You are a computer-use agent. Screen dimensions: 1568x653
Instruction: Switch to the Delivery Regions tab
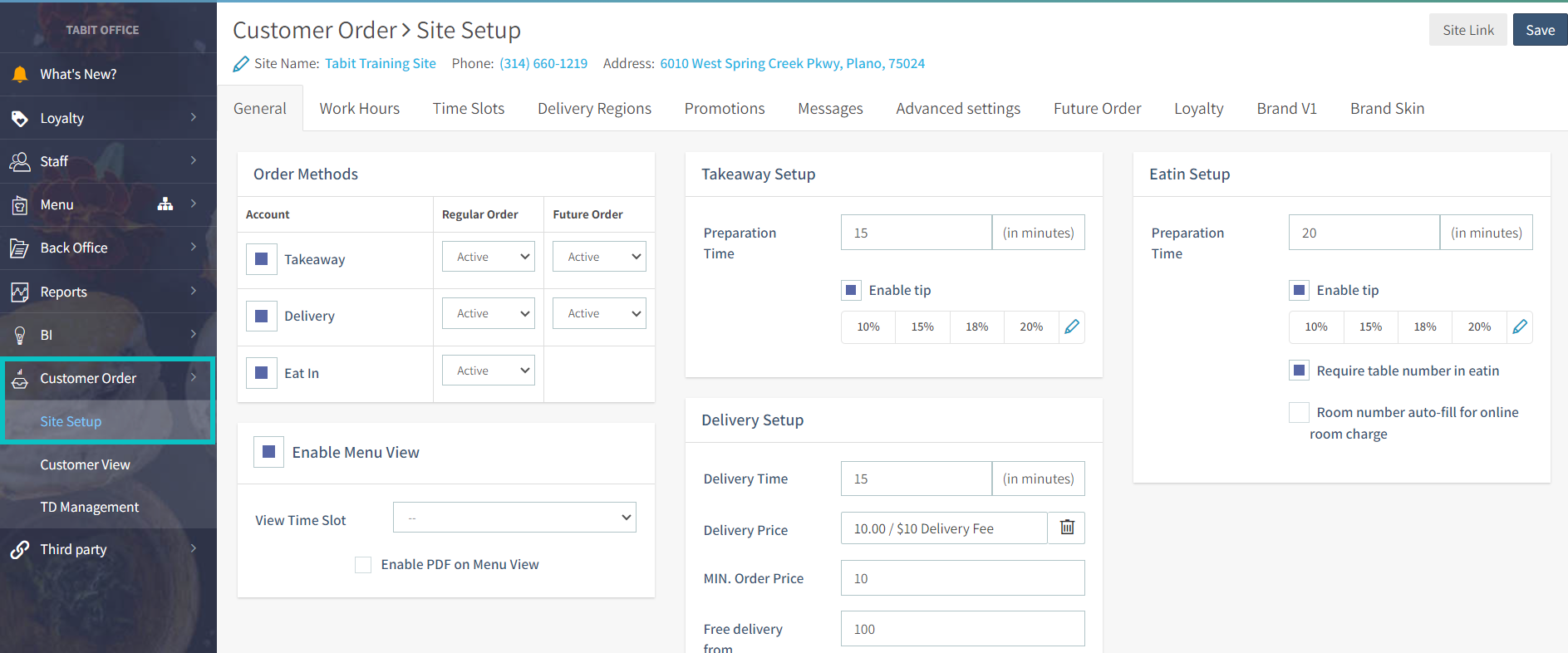point(594,109)
